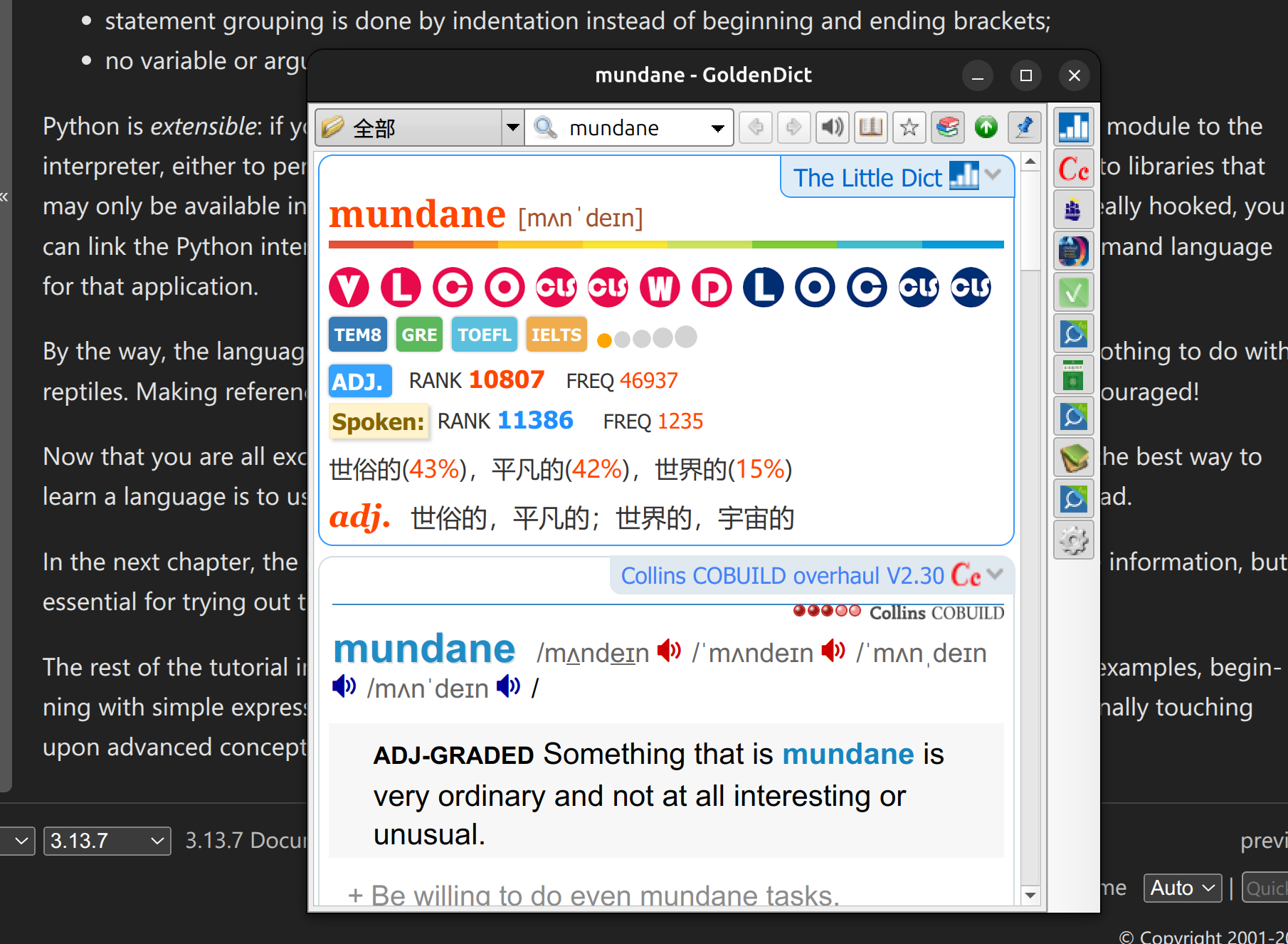
Task: Click the stacked green books sidebar icon
Action: click(x=1073, y=458)
